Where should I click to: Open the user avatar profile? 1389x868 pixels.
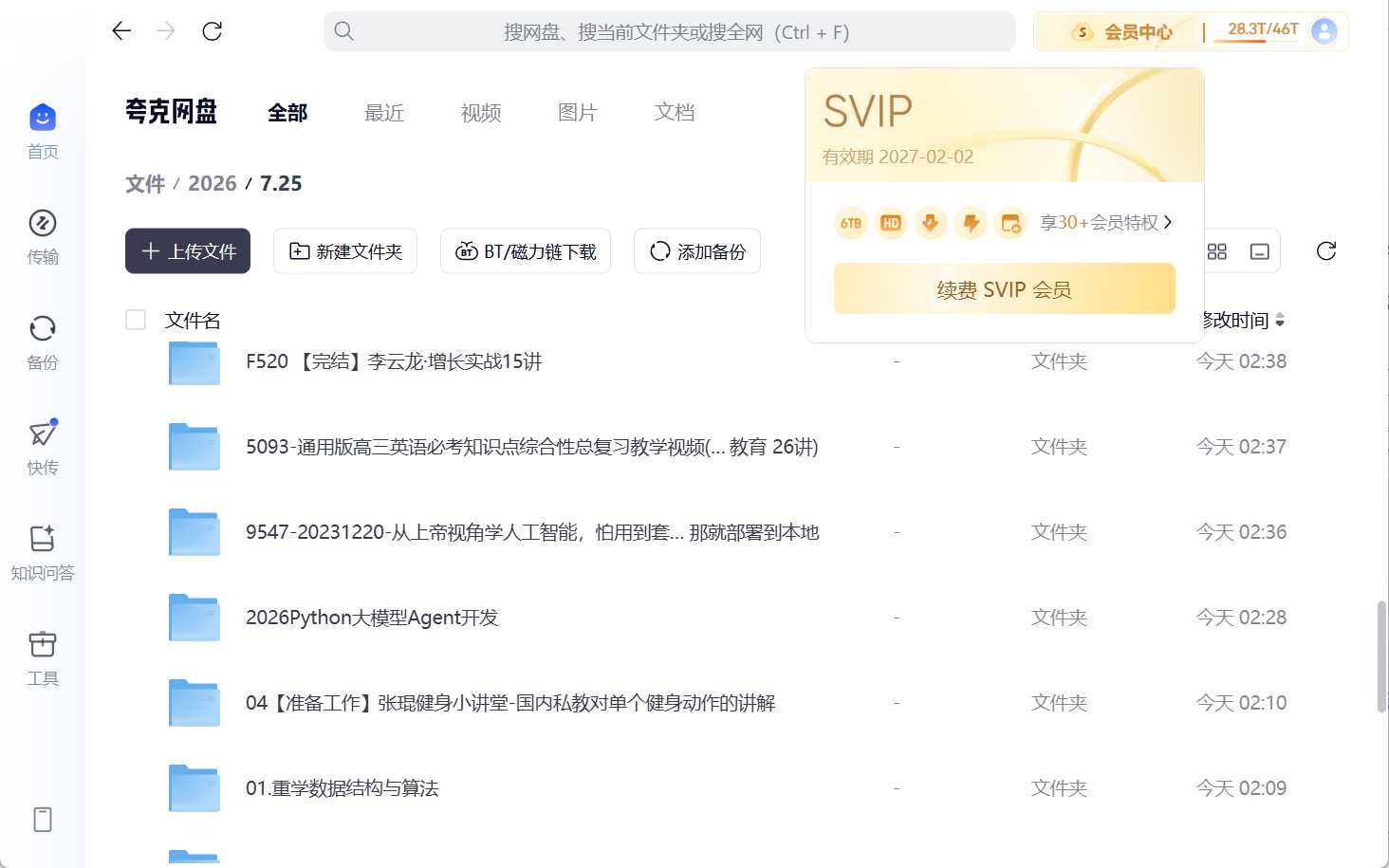tap(1324, 31)
